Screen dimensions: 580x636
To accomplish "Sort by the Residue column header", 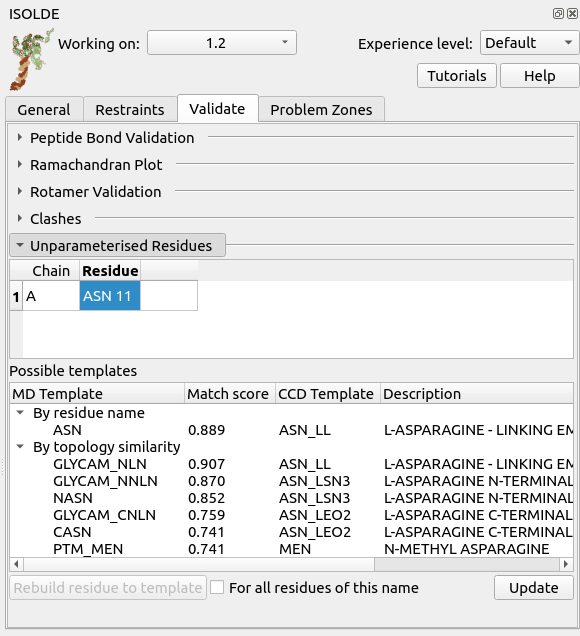I will [x=110, y=271].
